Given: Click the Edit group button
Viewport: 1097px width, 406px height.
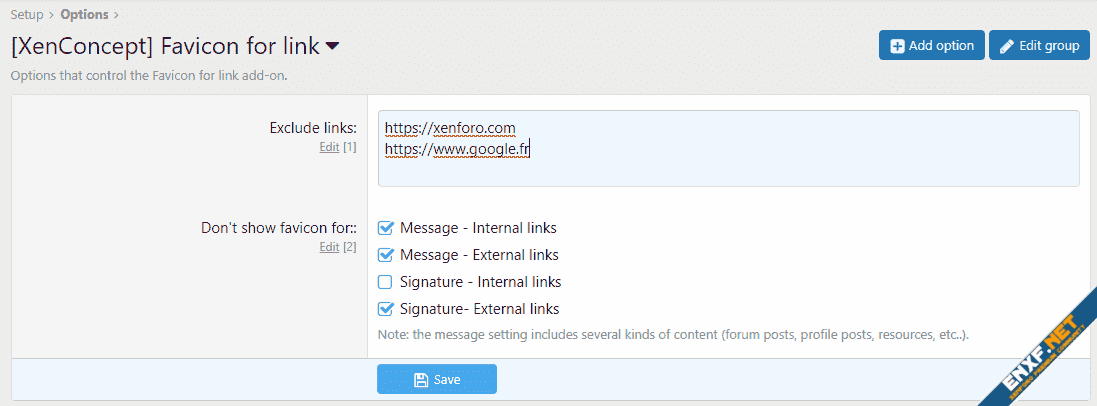Looking at the screenshot, I should pos(1039,46).
